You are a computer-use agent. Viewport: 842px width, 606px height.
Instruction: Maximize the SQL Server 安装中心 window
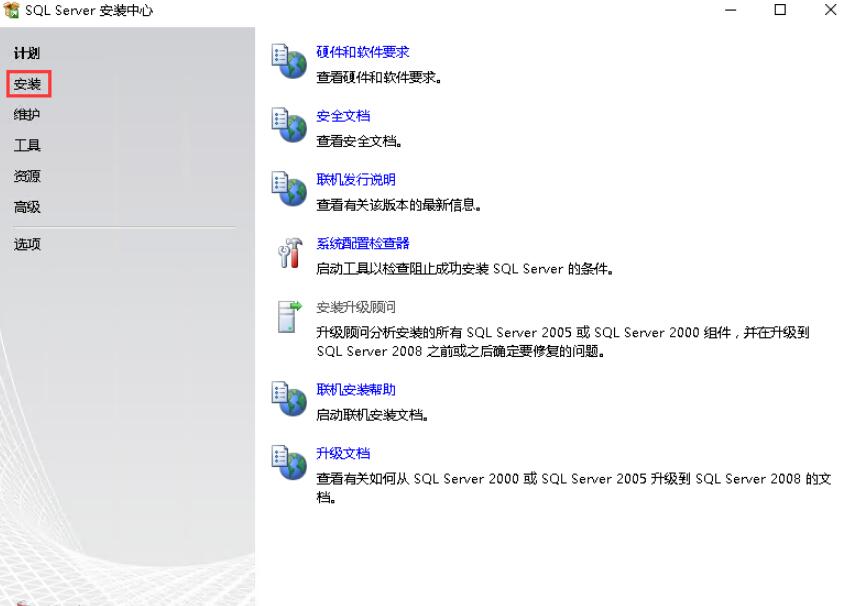(780, 10)
